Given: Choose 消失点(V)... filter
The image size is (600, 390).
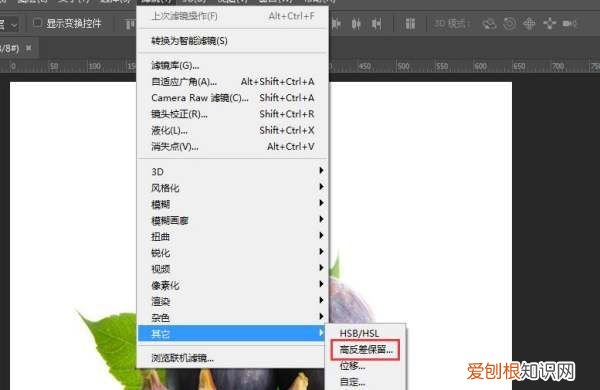Looking at the screenshot, I should tap(232, 147).
